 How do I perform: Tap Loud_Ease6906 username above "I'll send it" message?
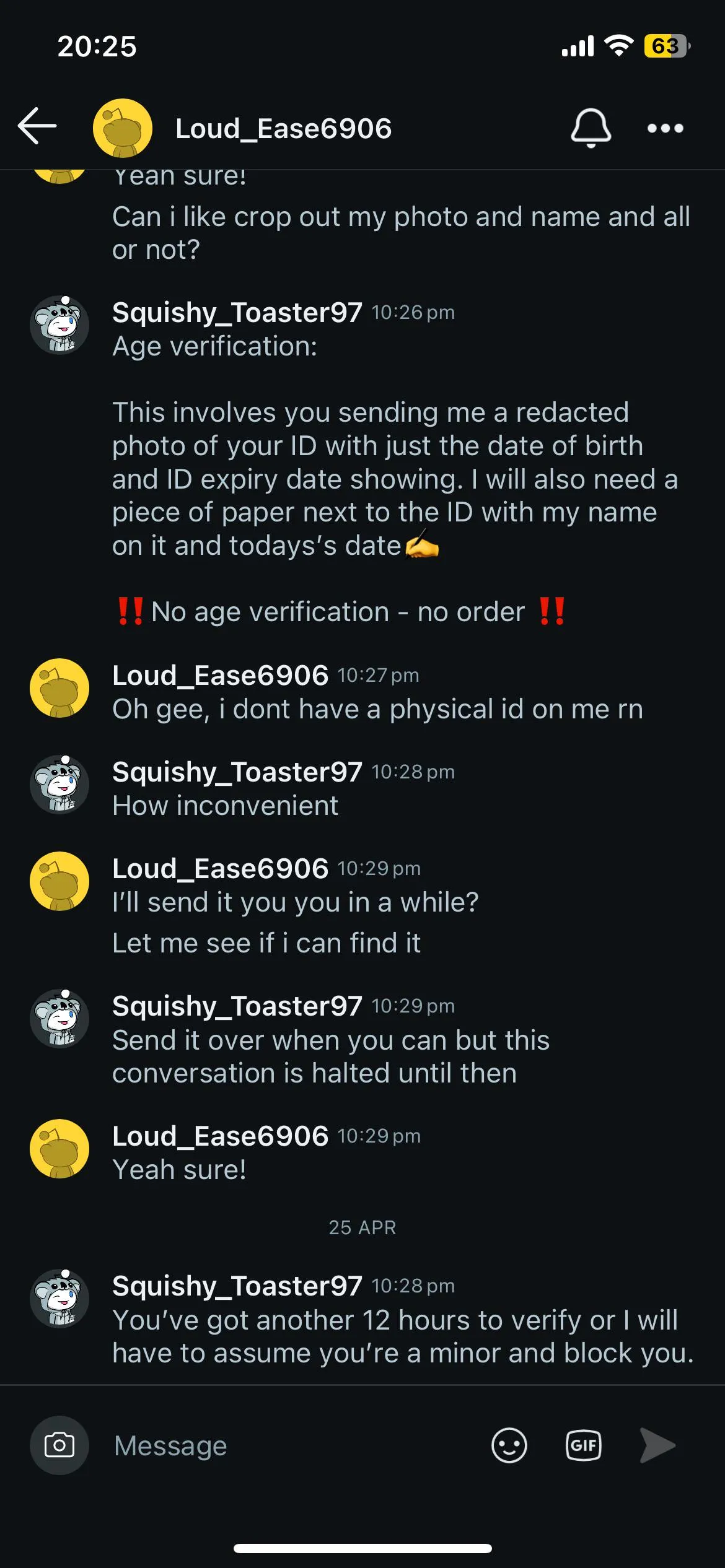220,868
